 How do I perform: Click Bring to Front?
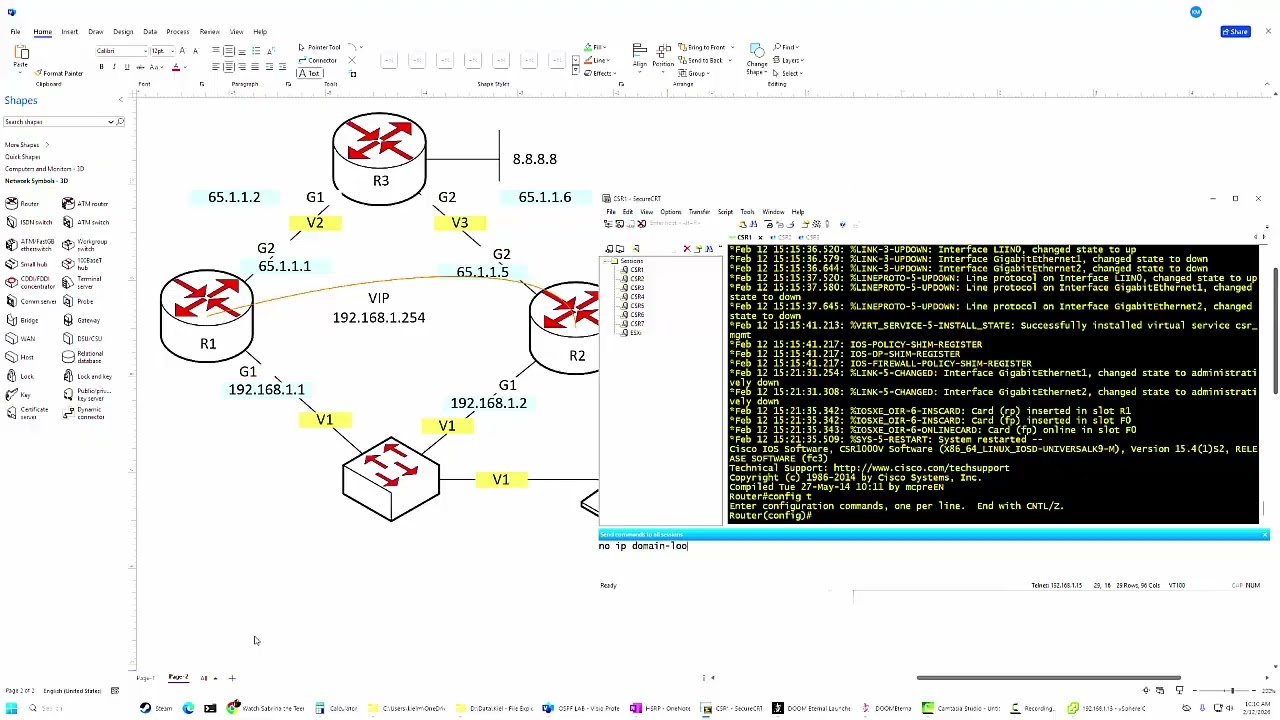[702, 47]
